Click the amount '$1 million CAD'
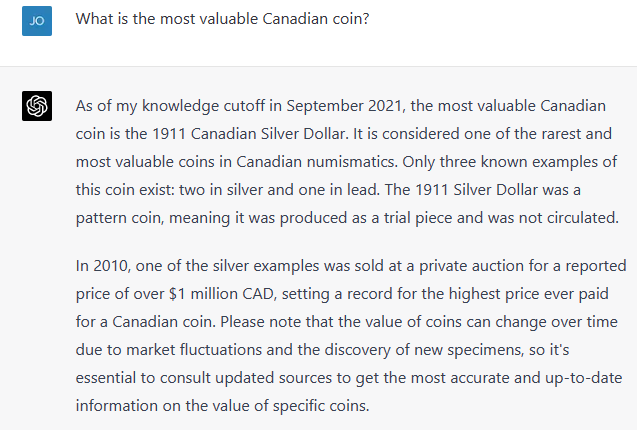This screenshot has height=430, width=637. point(223,294)
